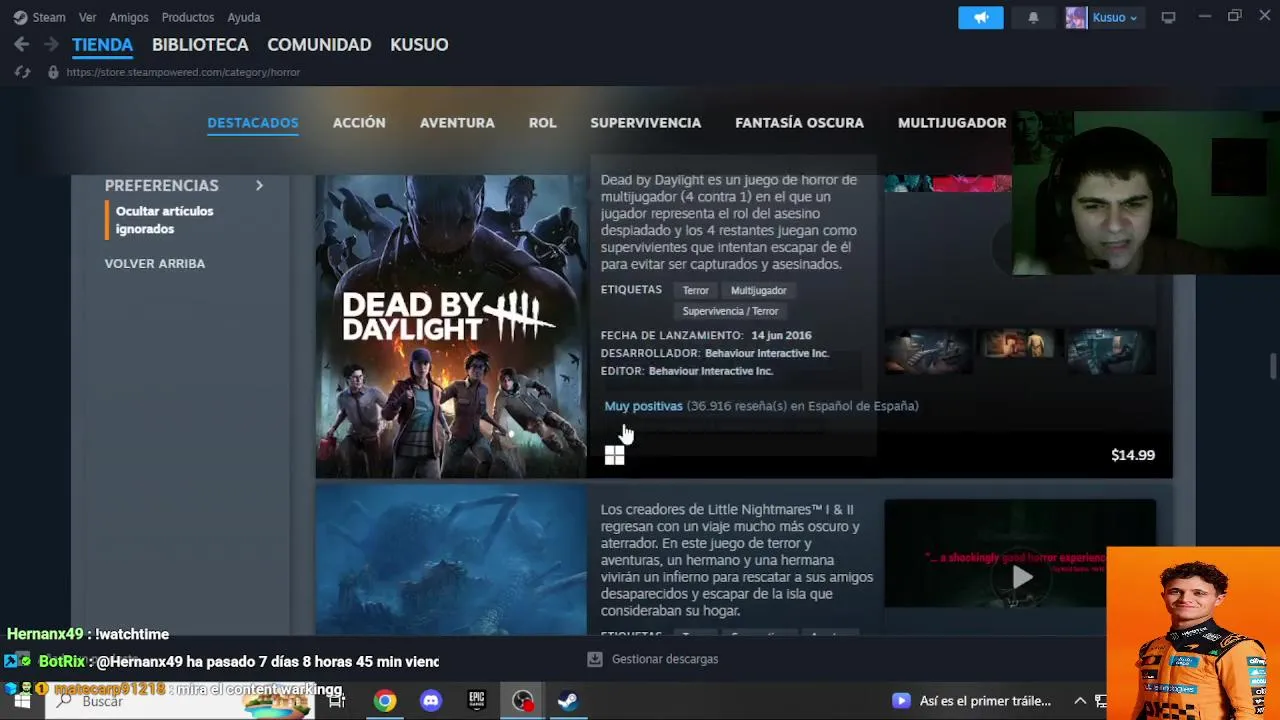Open the Little Nightmares creators game cover
Viewport: 1280px width, 720px height.
point(451,560)
